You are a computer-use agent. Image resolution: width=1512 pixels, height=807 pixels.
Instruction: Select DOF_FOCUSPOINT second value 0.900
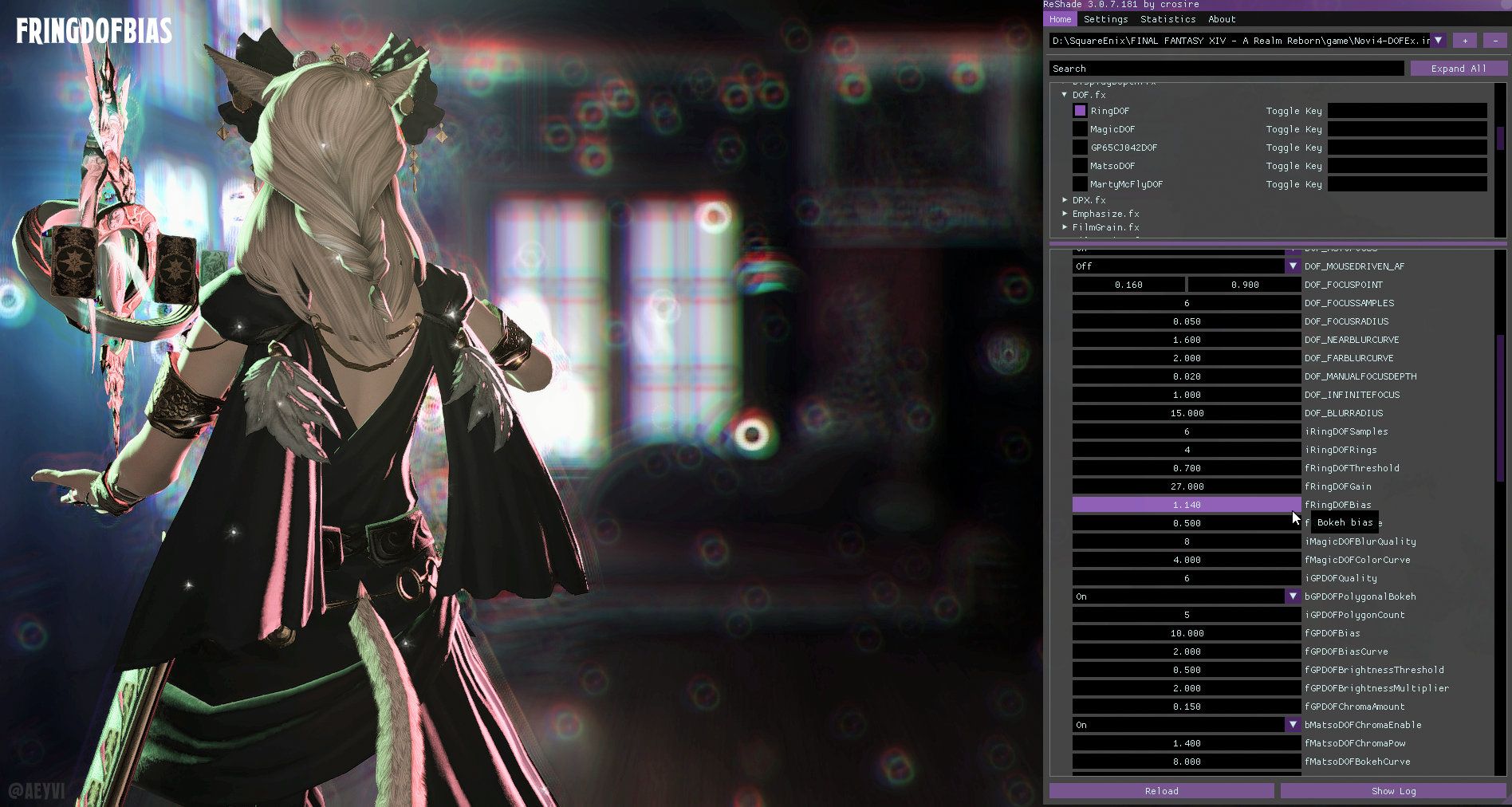[1245, 285]
